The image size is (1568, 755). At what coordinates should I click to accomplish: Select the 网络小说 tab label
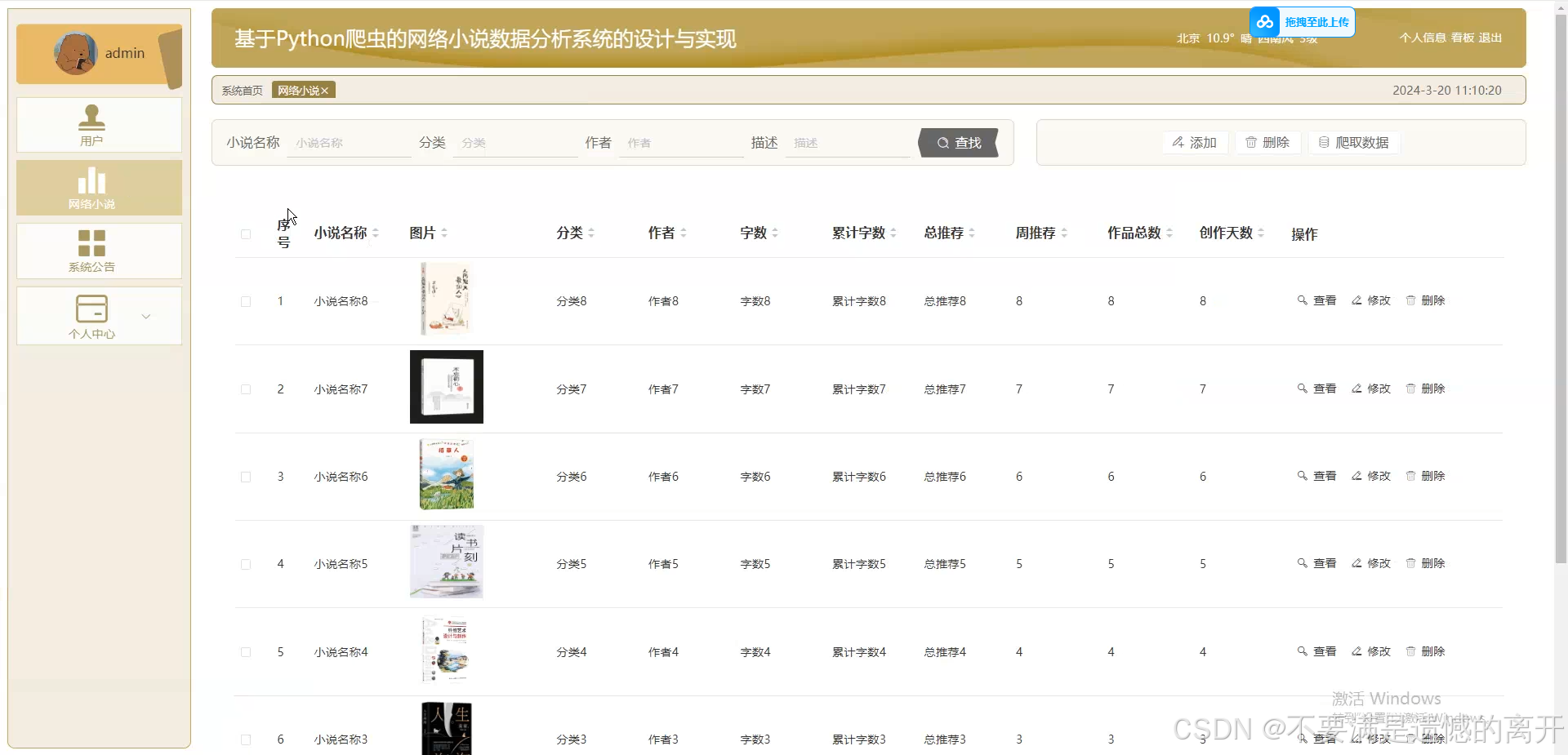click(298, 91)
